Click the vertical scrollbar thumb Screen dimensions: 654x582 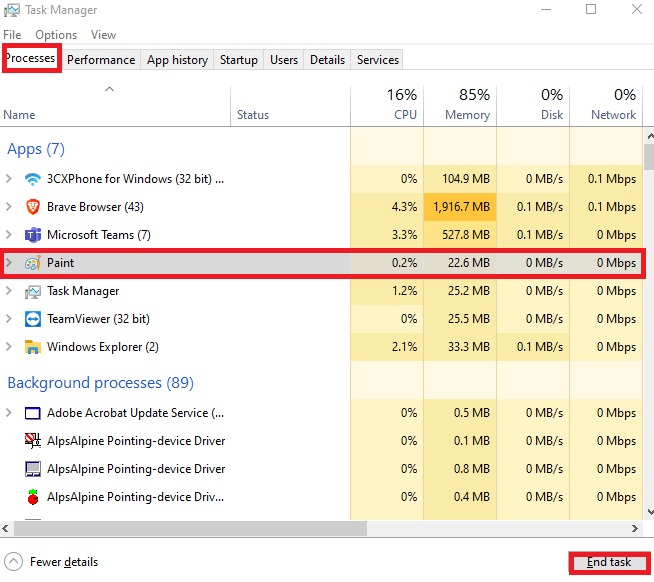649,157
